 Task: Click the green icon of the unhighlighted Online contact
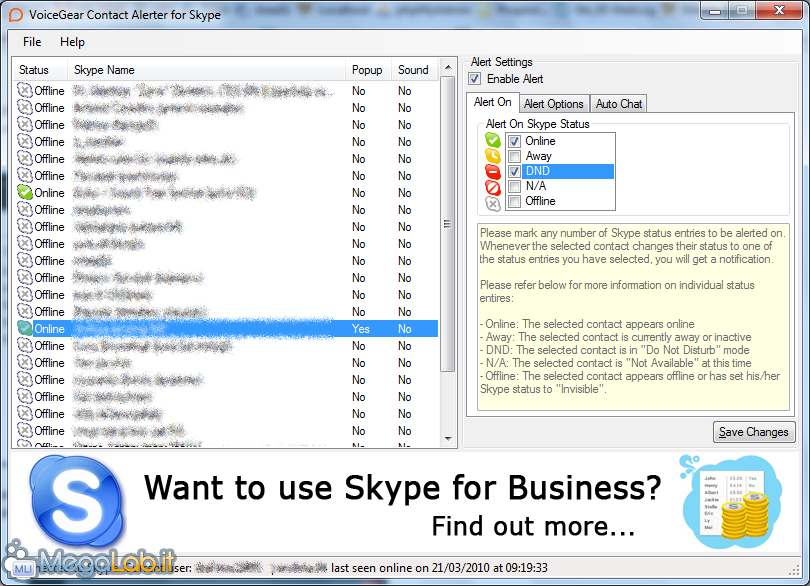pyautogui.click(x=25, y=192)
